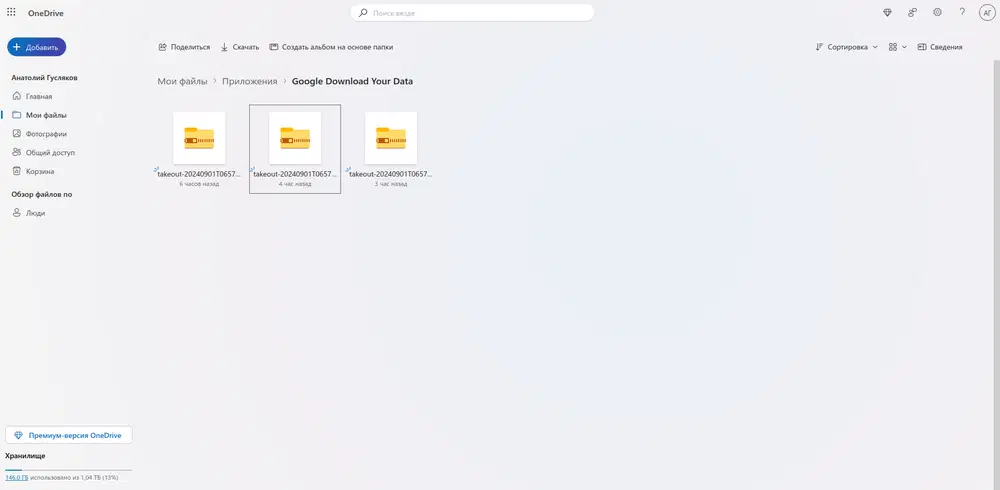Image resolution: width=1000 pixels, height=490 pixels.
Task: Focus the "Поиск везде" search field
Action: [x=472, y=13]
